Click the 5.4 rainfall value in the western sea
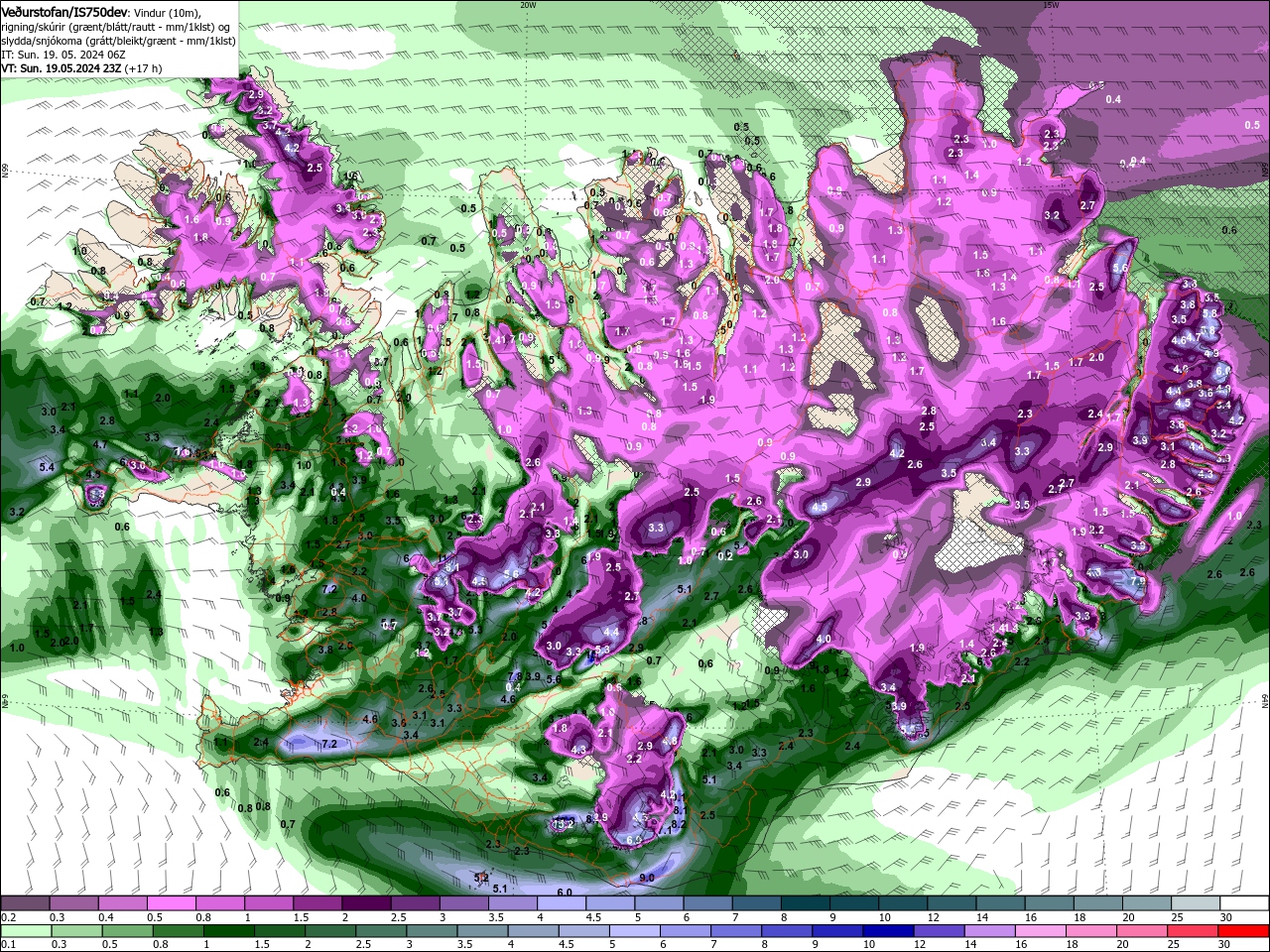Image resolution: width=1270 pixels, height=952 pixels. coord(47,466)
